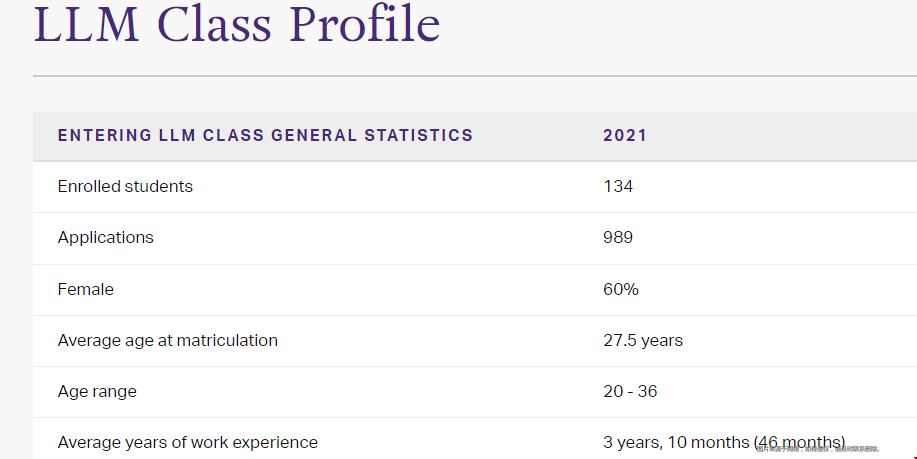Click the word STATISTICS in the table header
Screen dimensions: 917x459
419,135
